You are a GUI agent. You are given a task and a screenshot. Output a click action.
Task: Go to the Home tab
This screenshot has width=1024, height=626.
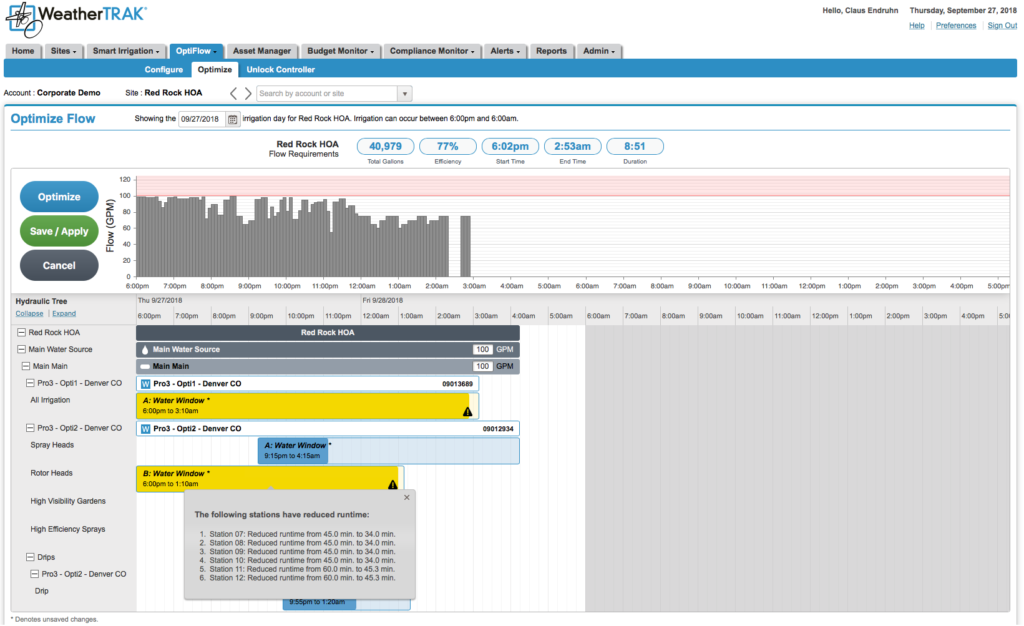point(23,51)
